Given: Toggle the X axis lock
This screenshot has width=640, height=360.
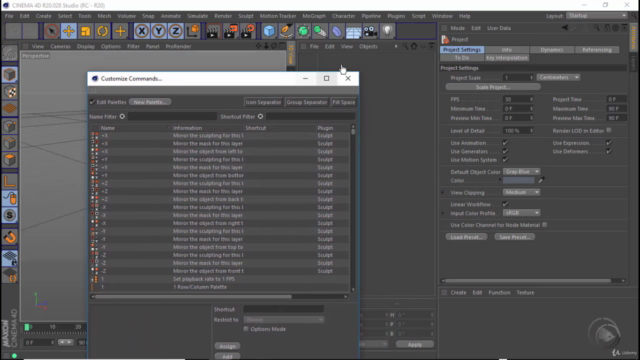Looking at the screenshot, I should [142, 31].
